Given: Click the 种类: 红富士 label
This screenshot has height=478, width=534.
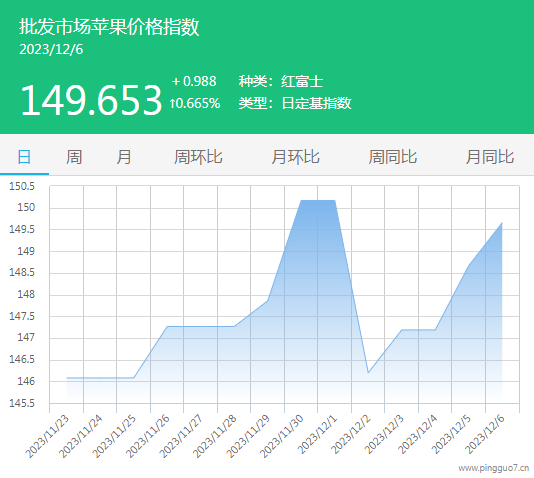Looking at the screenshot, I should [281, 81].
